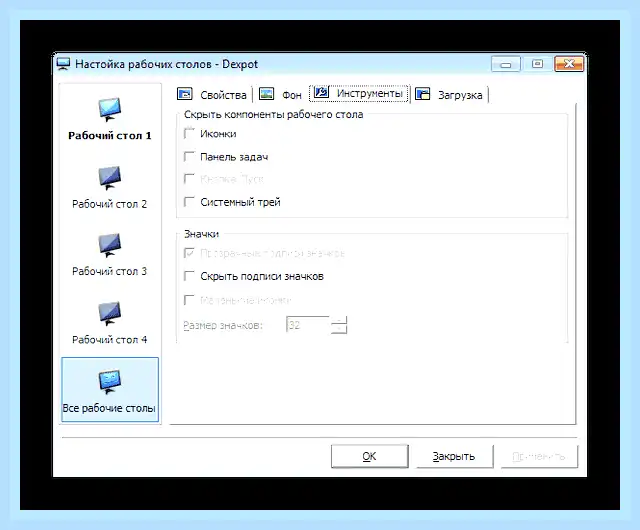Open the Свойства tab
Viewport: 640px width, 530px height.
pos(212,94)
